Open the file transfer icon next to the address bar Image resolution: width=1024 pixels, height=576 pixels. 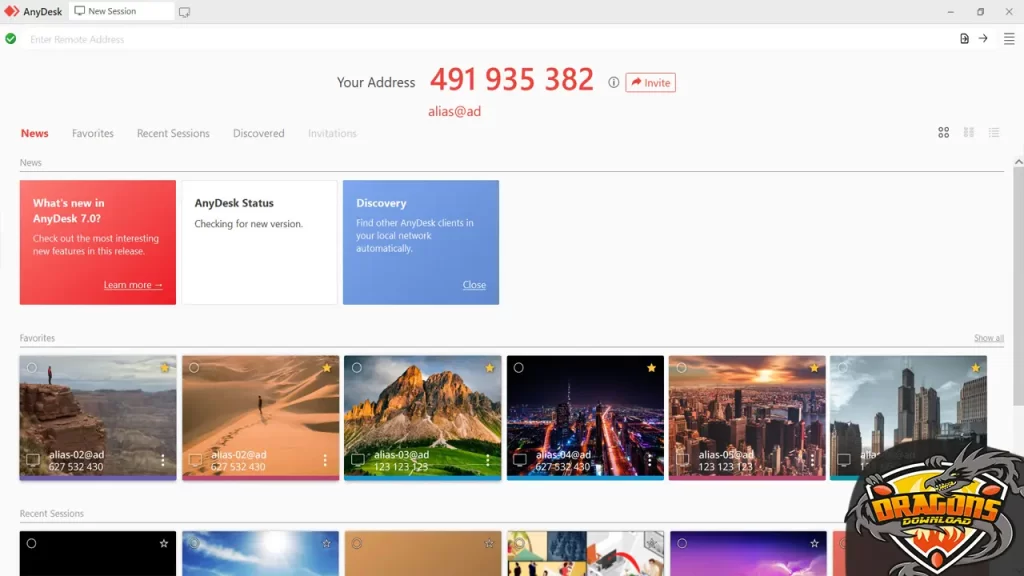pyautogui.click(x=962, y=38)
